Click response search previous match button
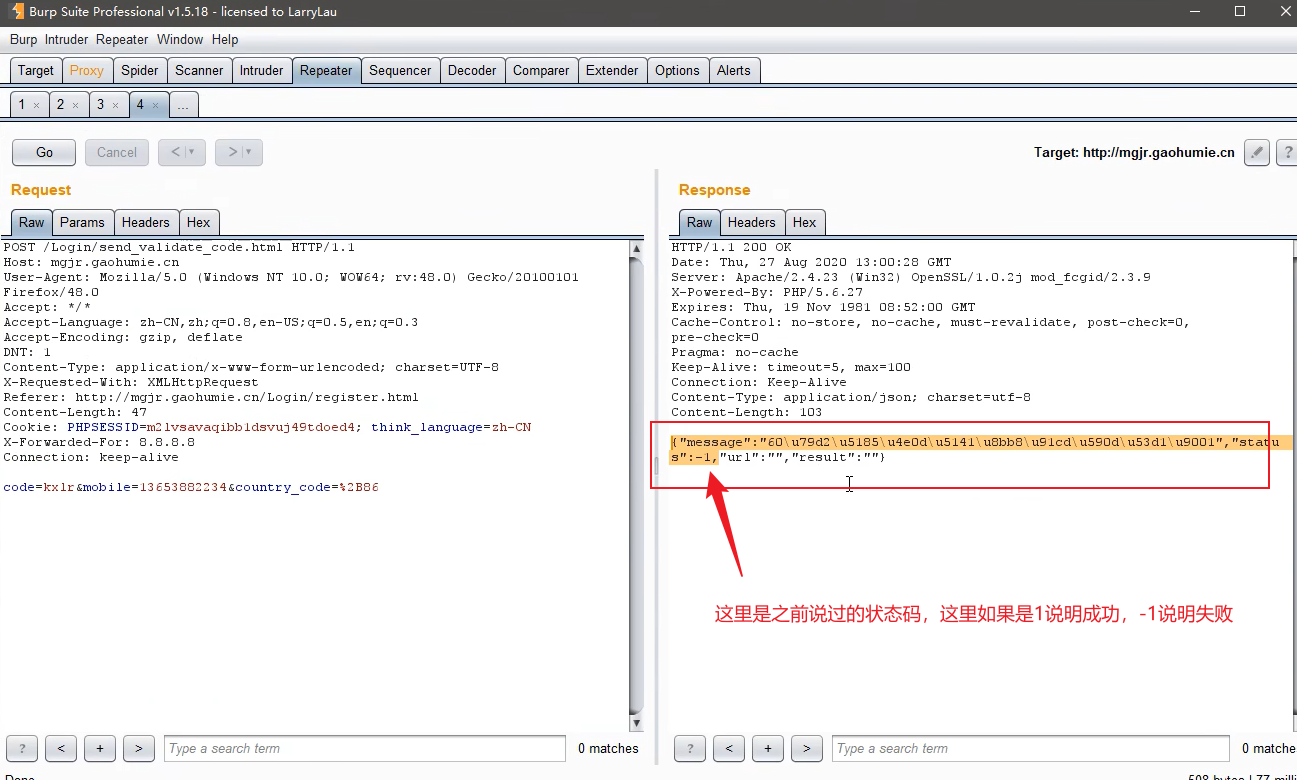The width and height of the screenshot is (1297, 780). [x=729, y=748]
